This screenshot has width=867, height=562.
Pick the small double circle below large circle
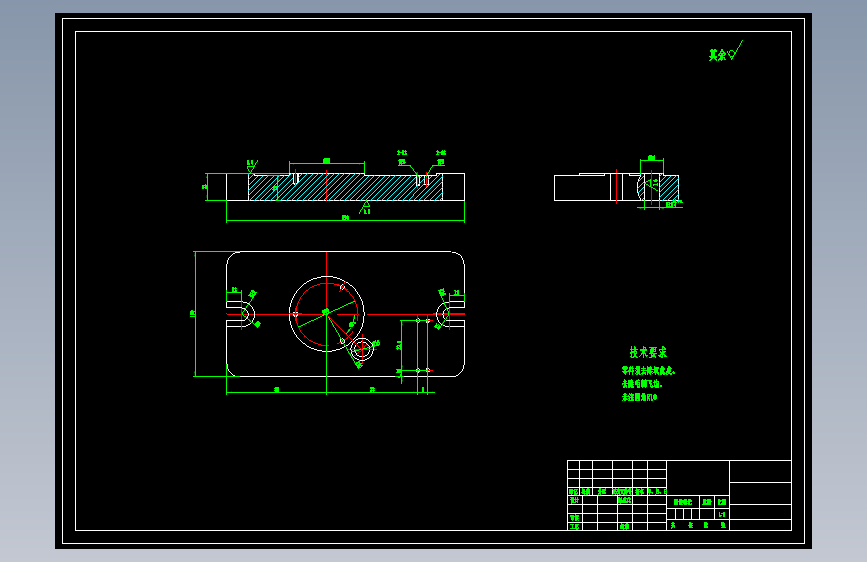coord(362,349)
